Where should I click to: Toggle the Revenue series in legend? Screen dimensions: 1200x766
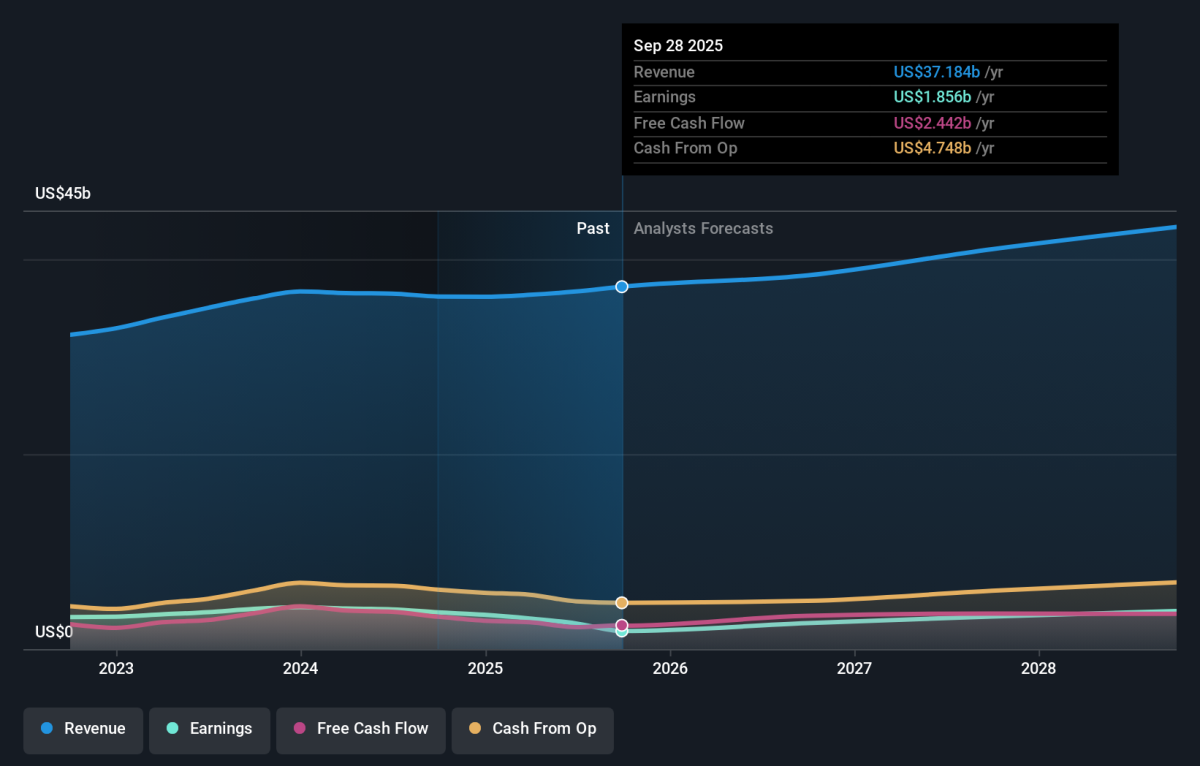pos(84,729)
